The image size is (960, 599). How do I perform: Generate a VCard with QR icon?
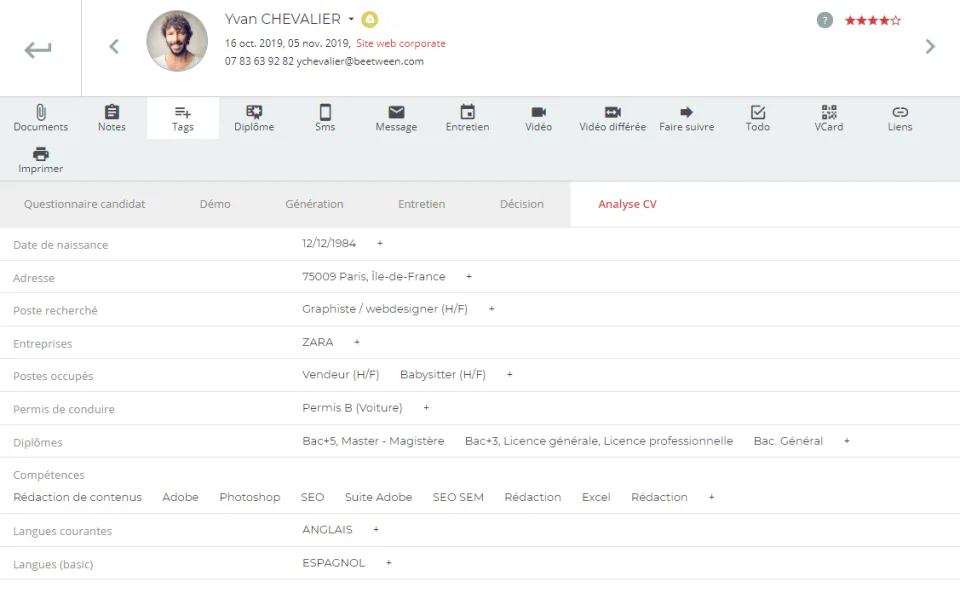click(828, 118)
